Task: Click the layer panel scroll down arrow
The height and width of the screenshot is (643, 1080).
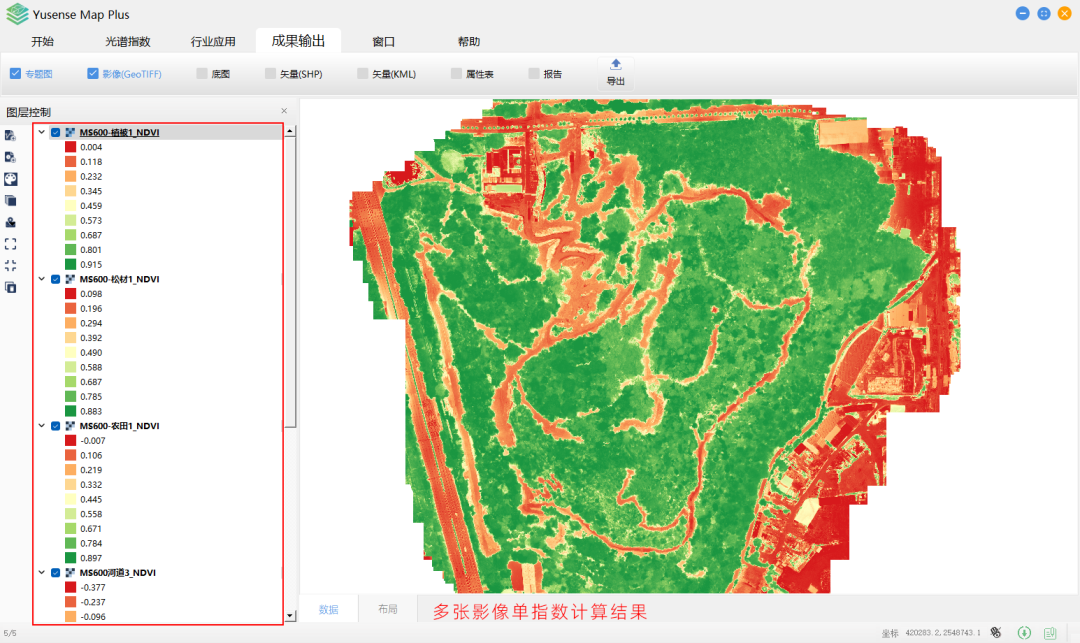Action: click(x=290, y=617)
